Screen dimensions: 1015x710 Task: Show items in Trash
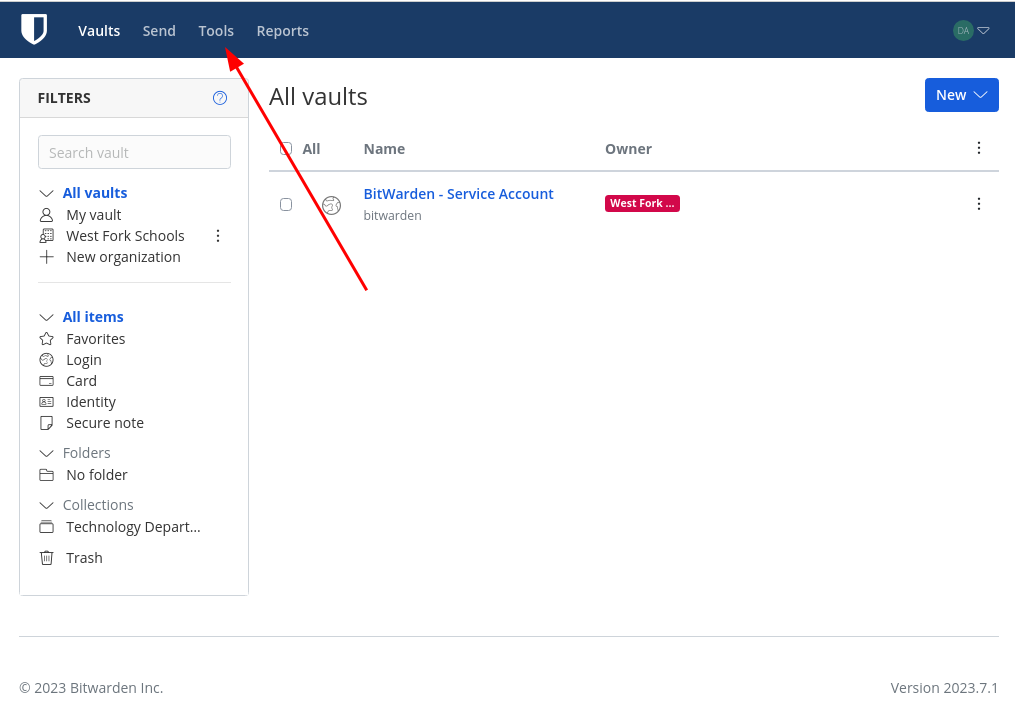[84, 558]
